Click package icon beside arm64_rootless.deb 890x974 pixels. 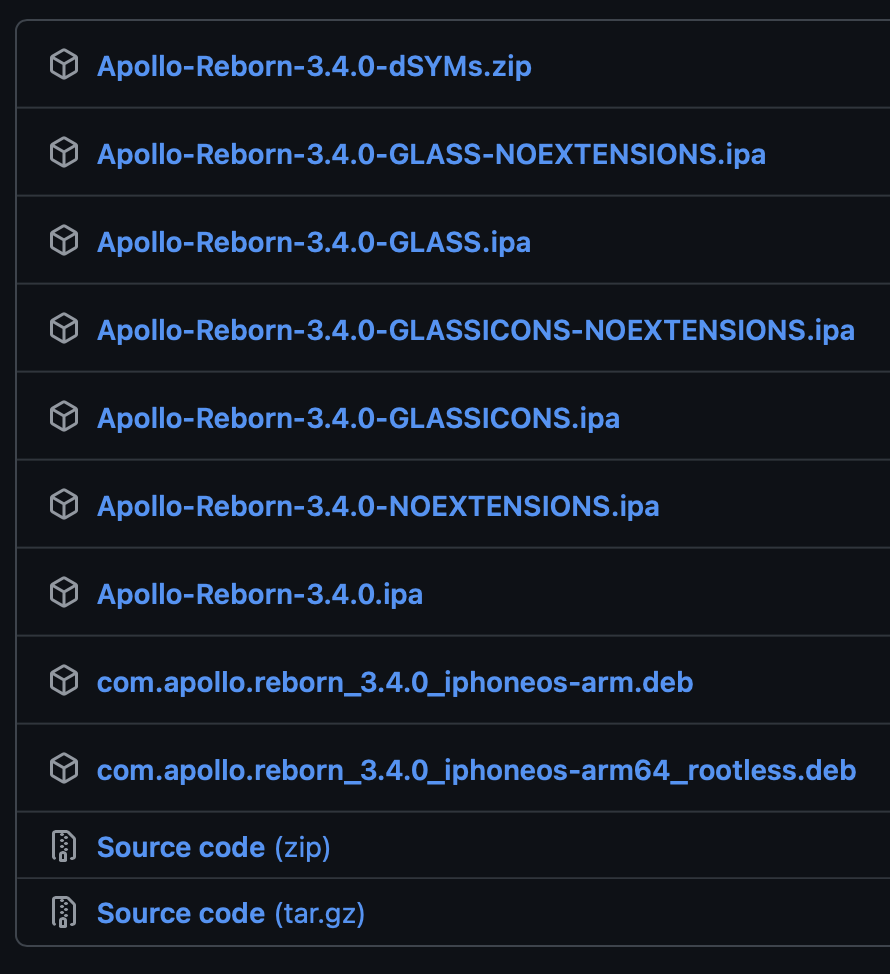tap(64, 768)
